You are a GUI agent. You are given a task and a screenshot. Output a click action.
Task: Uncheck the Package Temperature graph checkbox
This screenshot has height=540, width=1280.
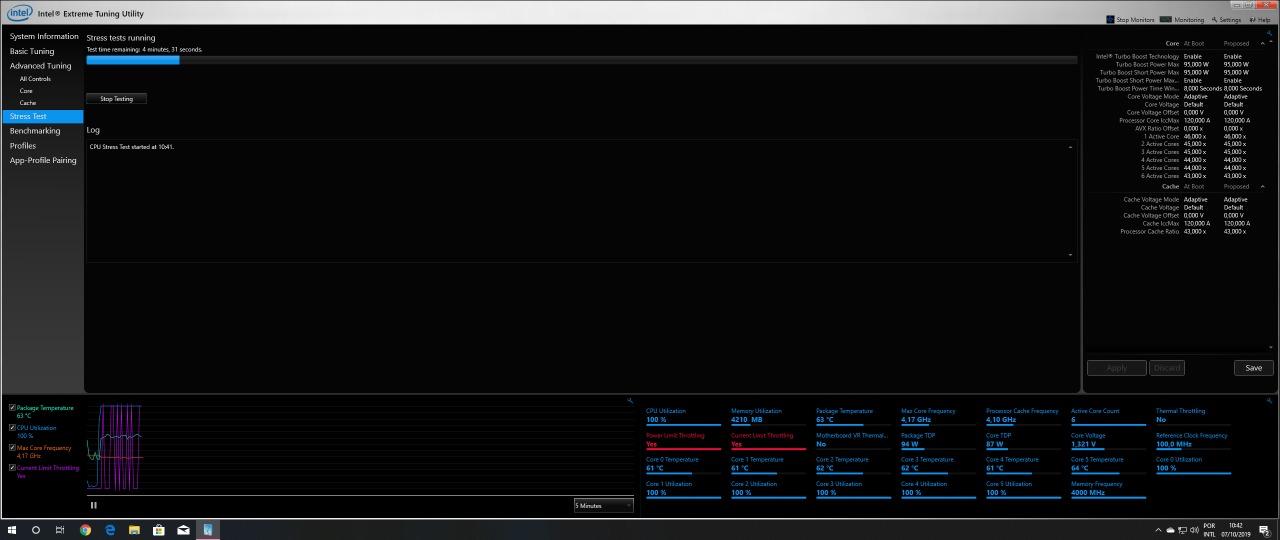tap(12, 408)
